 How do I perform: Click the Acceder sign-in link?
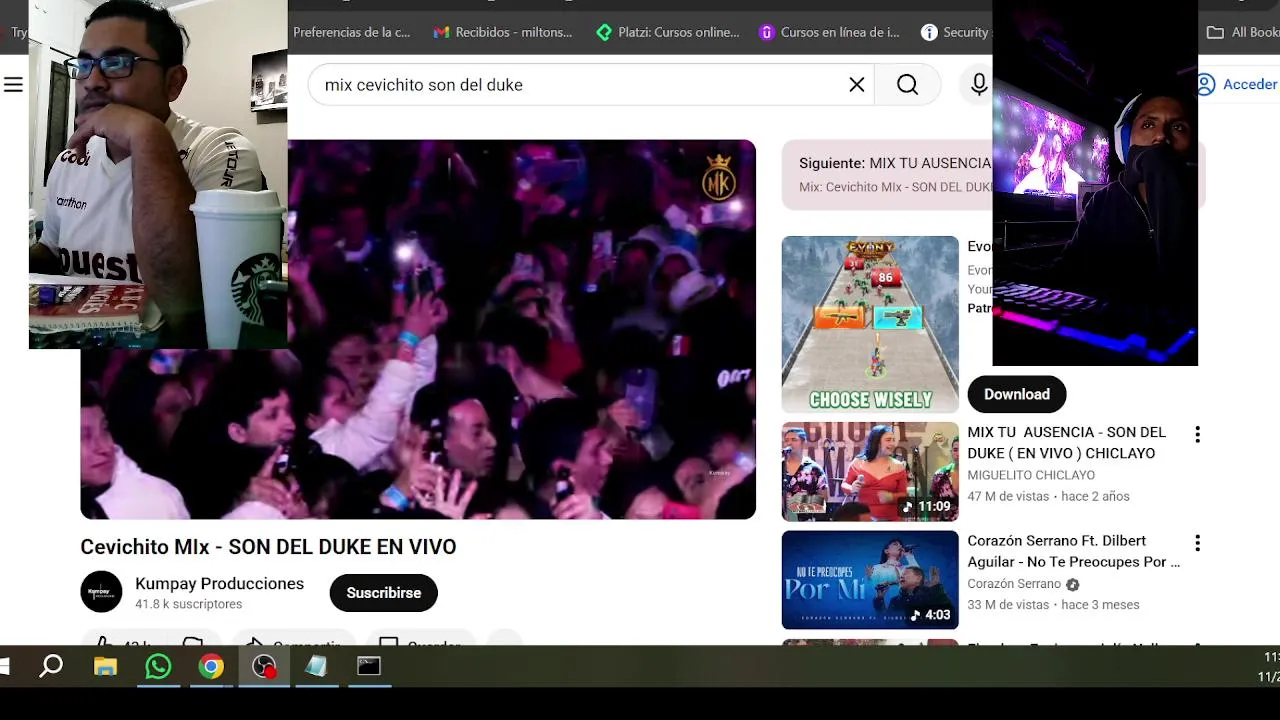1238,84
